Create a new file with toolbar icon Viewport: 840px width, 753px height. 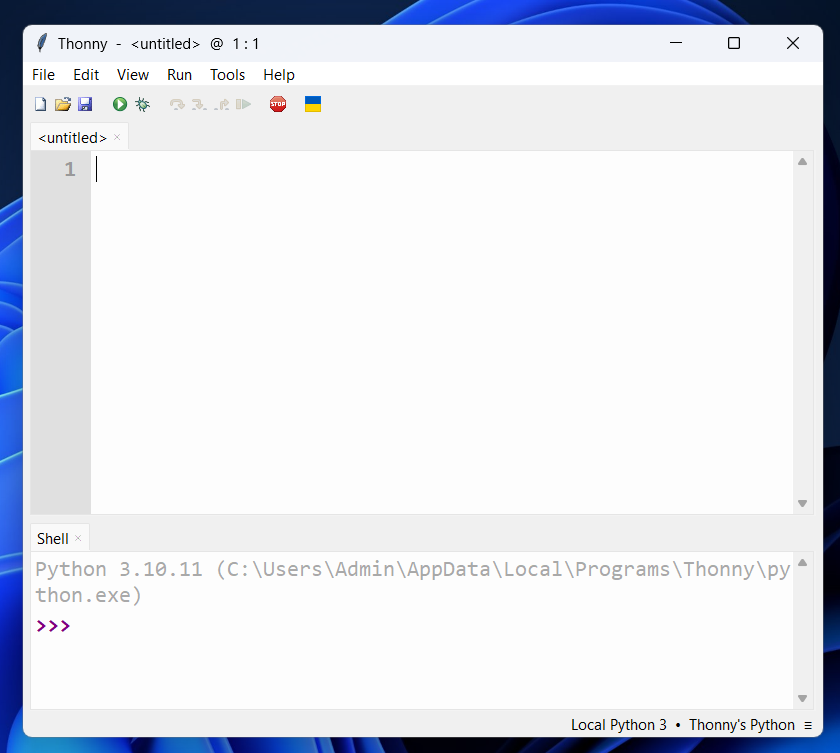click(41, 104)
